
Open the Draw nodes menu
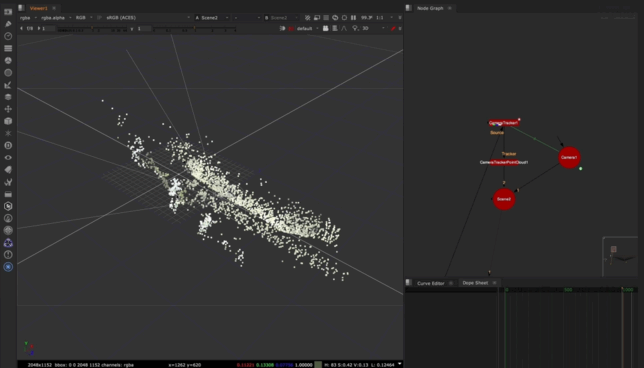[8, 24]
